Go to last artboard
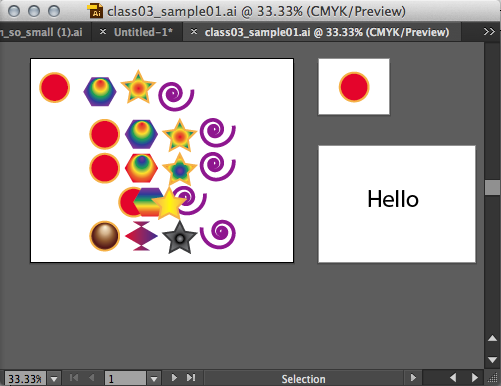This screenshot has width=501, height=386. (x=191, y=378)
